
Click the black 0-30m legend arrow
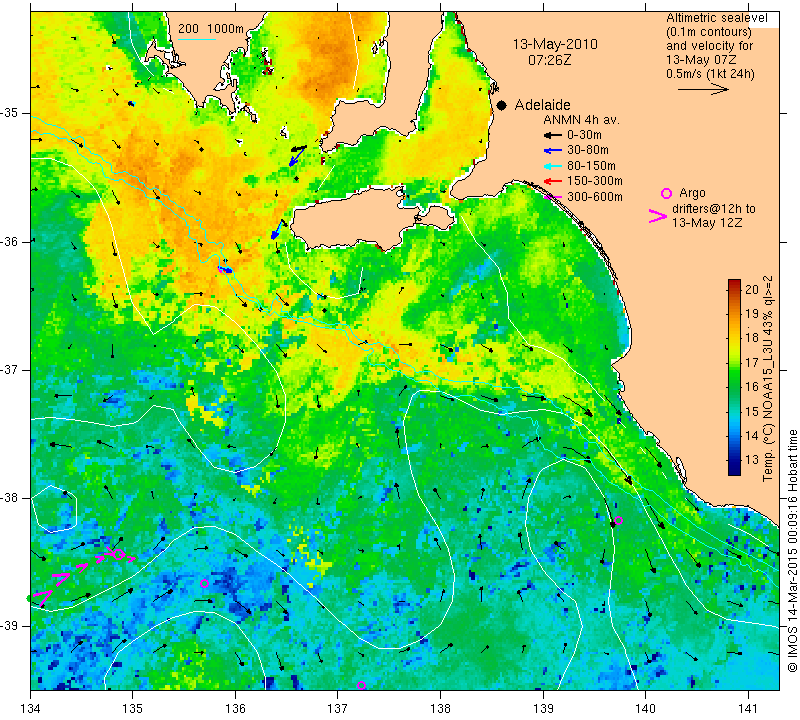point(552,135)
